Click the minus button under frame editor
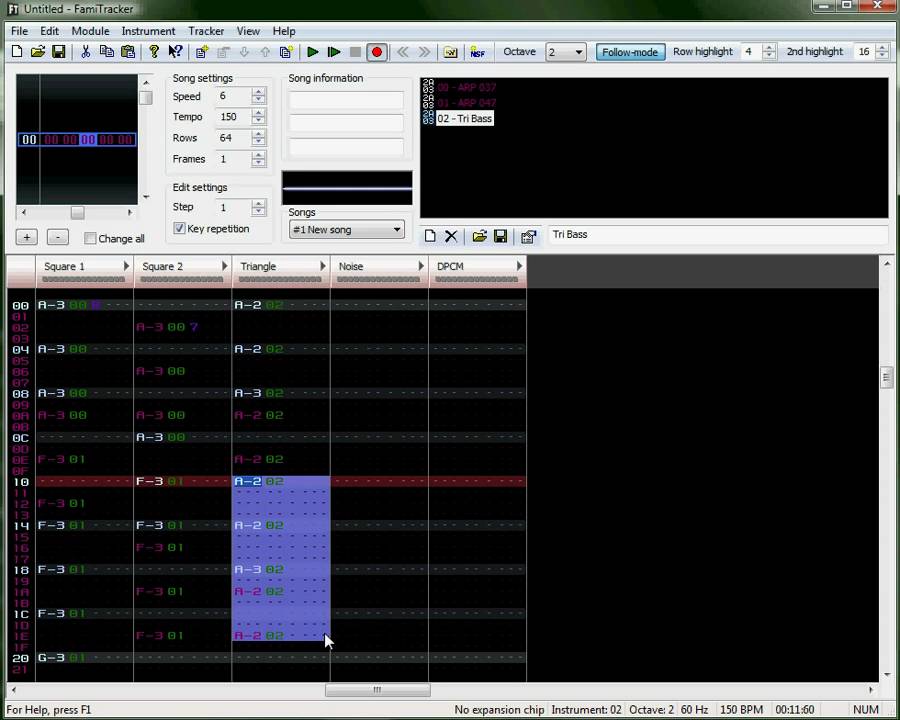This screenshot has height=720, width=900. click(x=57, y=237)
